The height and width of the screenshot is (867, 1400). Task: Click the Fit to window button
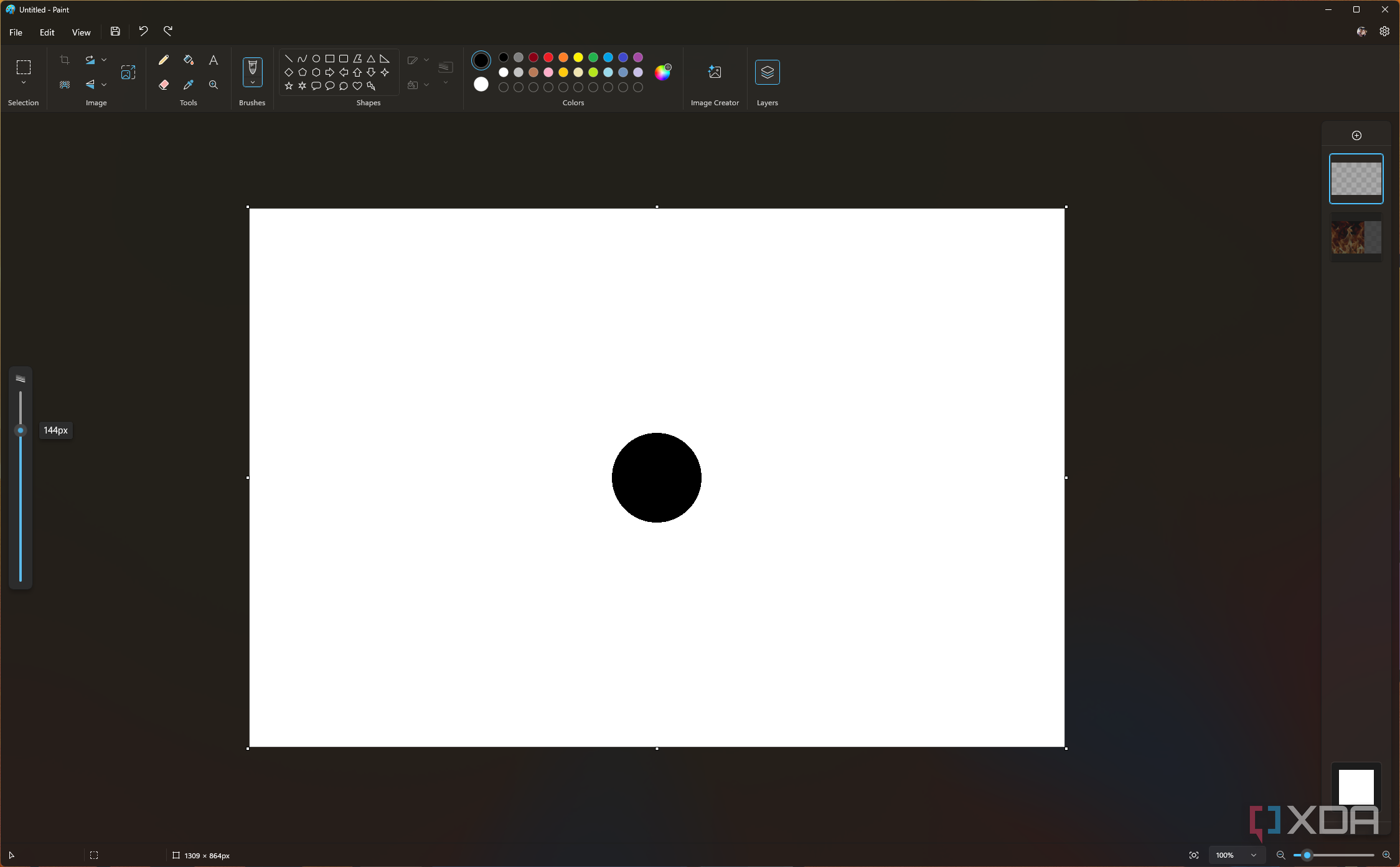tap(1193, 855)
